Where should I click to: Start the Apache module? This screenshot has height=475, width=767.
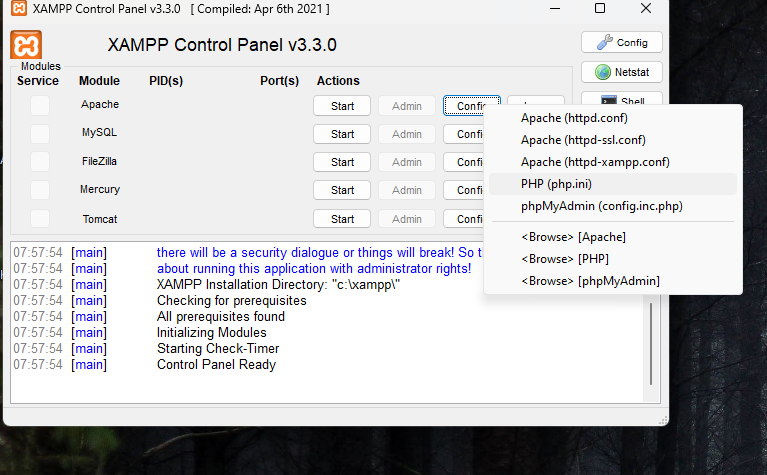(x=342, y=106)
